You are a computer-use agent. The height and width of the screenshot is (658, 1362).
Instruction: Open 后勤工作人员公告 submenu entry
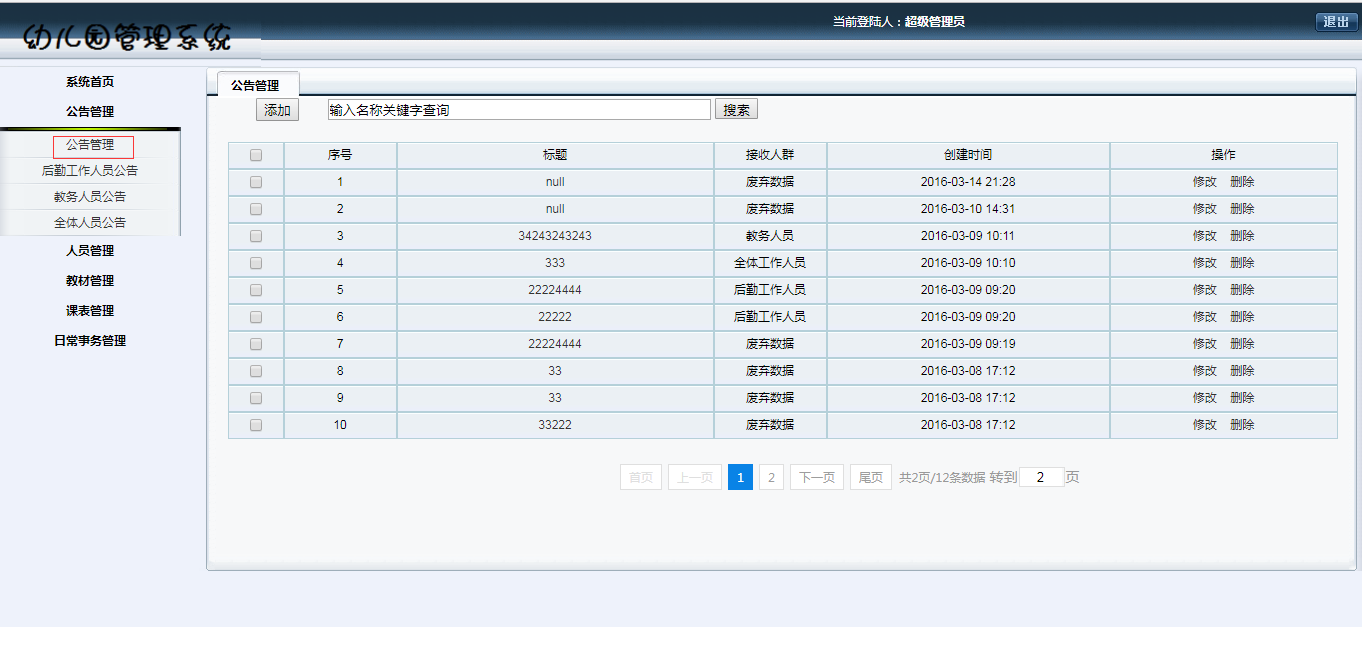90,171
